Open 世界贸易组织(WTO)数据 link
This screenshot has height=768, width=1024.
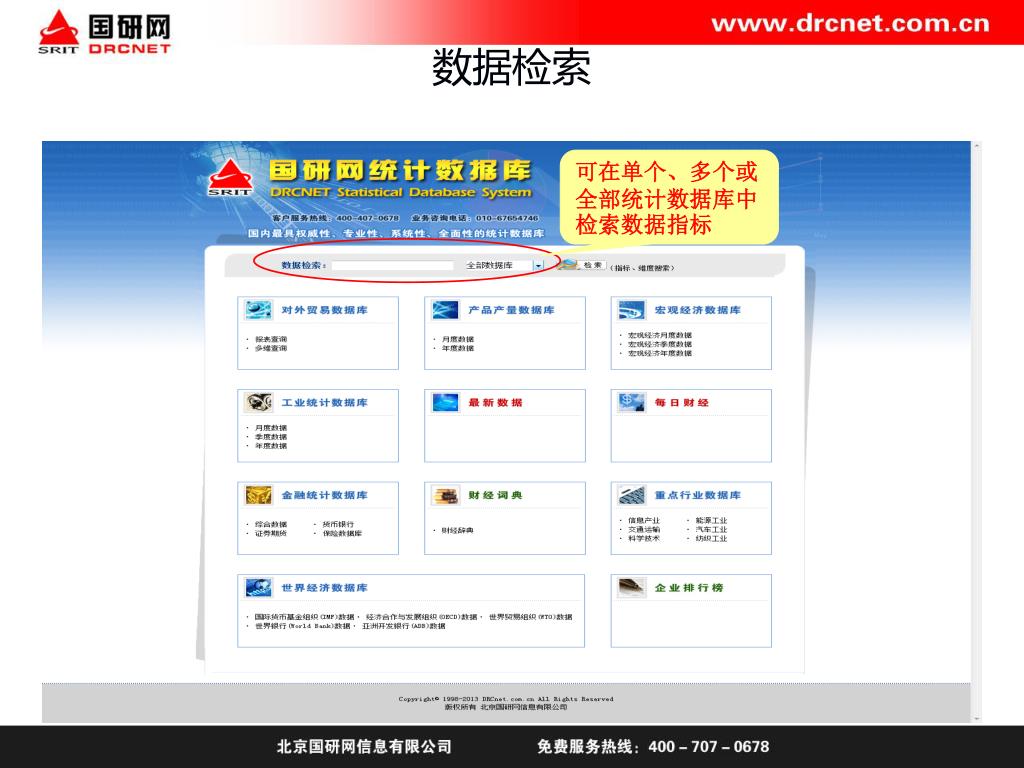(530, 617)
